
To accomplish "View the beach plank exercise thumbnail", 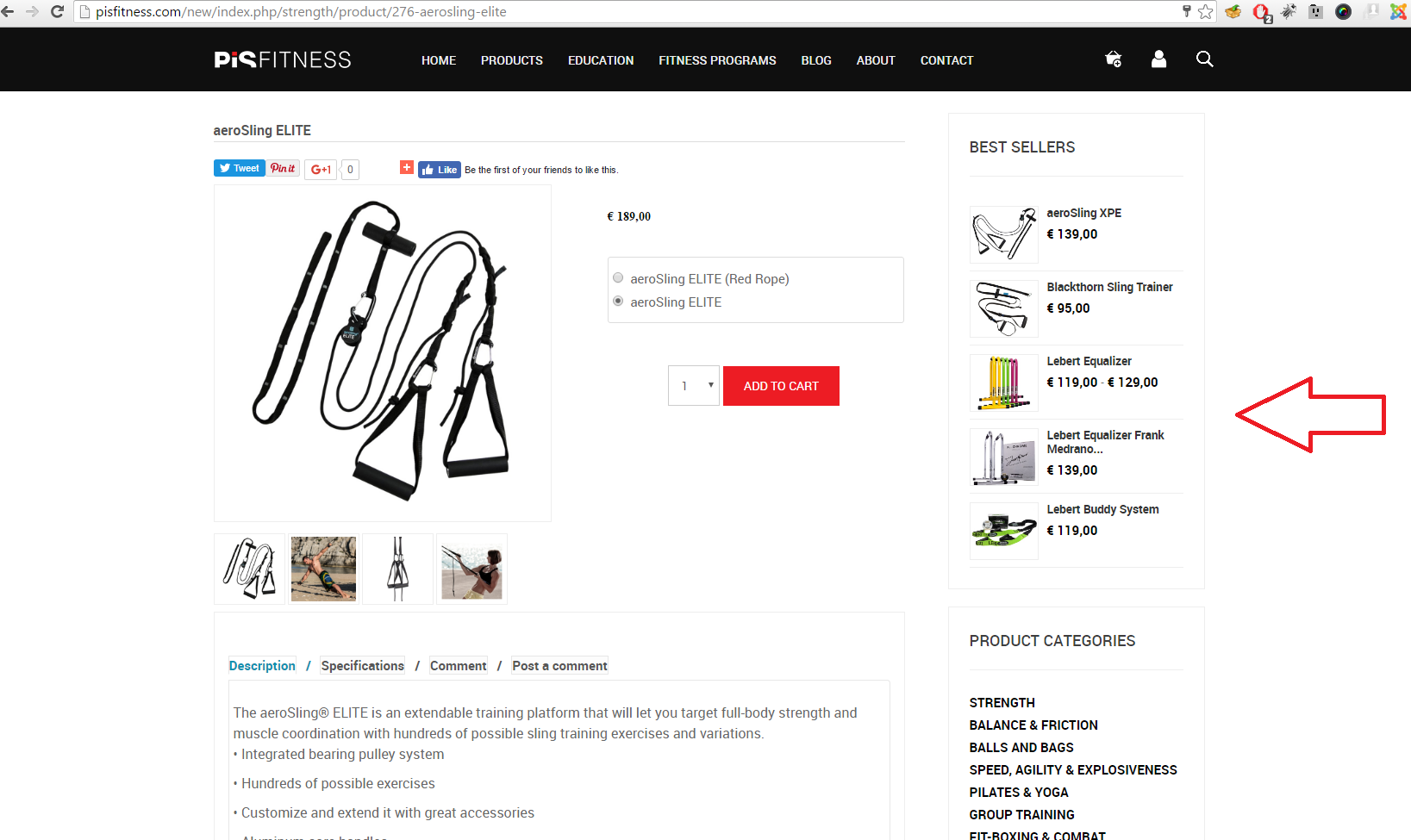I will tap(323, 569).
